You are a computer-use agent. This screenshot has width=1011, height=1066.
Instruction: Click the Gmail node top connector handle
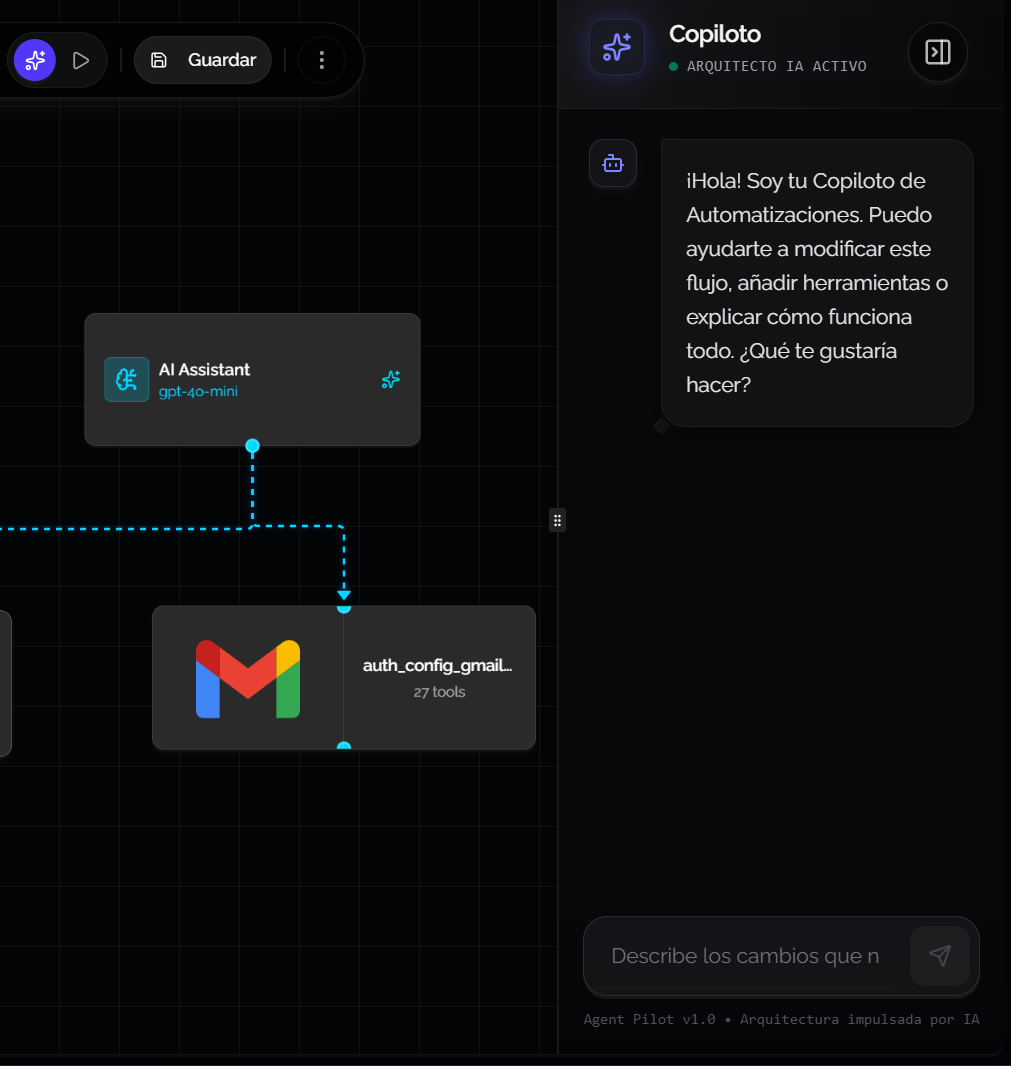click(344, 607)
